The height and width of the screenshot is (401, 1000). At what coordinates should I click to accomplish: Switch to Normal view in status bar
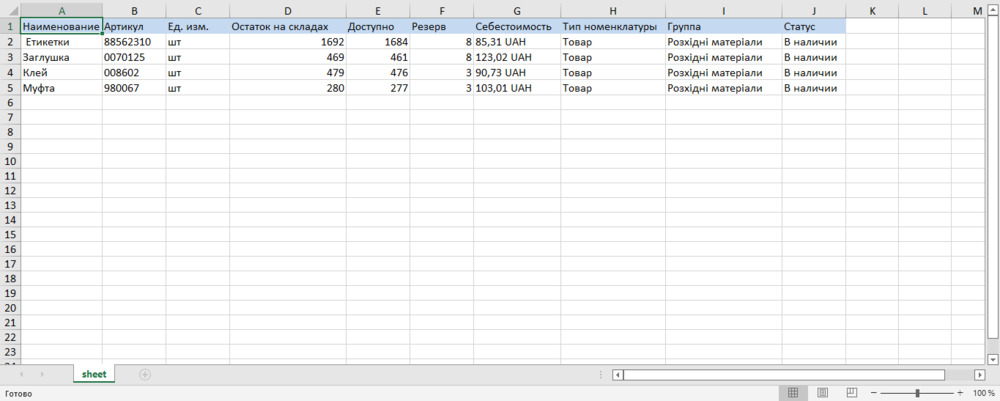(791, 393)
